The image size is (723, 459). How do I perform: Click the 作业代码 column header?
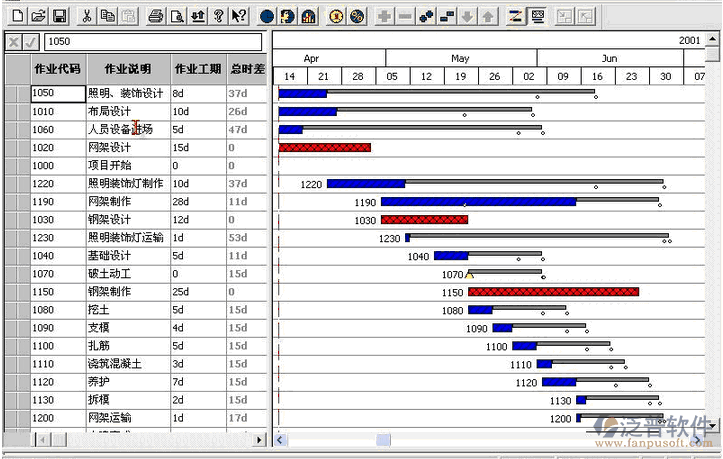point(57,69)
